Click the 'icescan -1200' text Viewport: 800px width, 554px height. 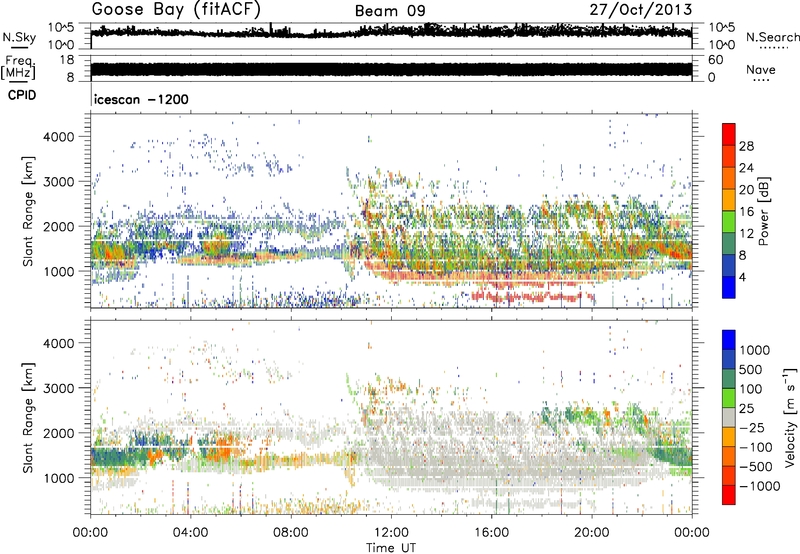(x=141, y=99)
